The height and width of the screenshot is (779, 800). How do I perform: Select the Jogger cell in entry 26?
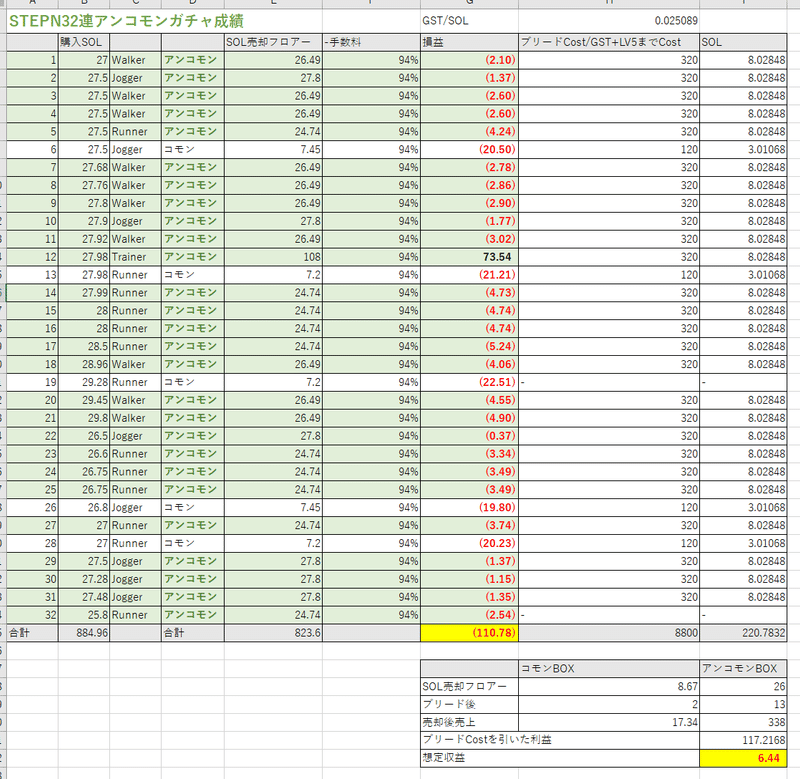pos(135,508)
